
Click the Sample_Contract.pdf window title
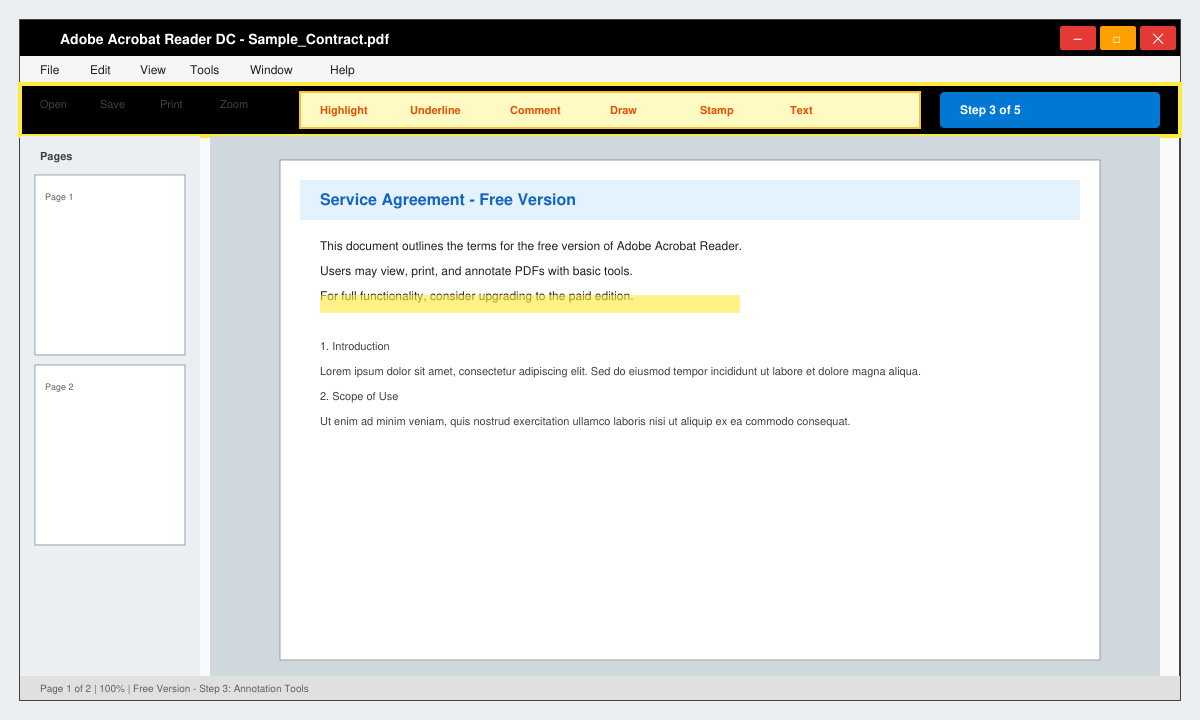[224, 39]
